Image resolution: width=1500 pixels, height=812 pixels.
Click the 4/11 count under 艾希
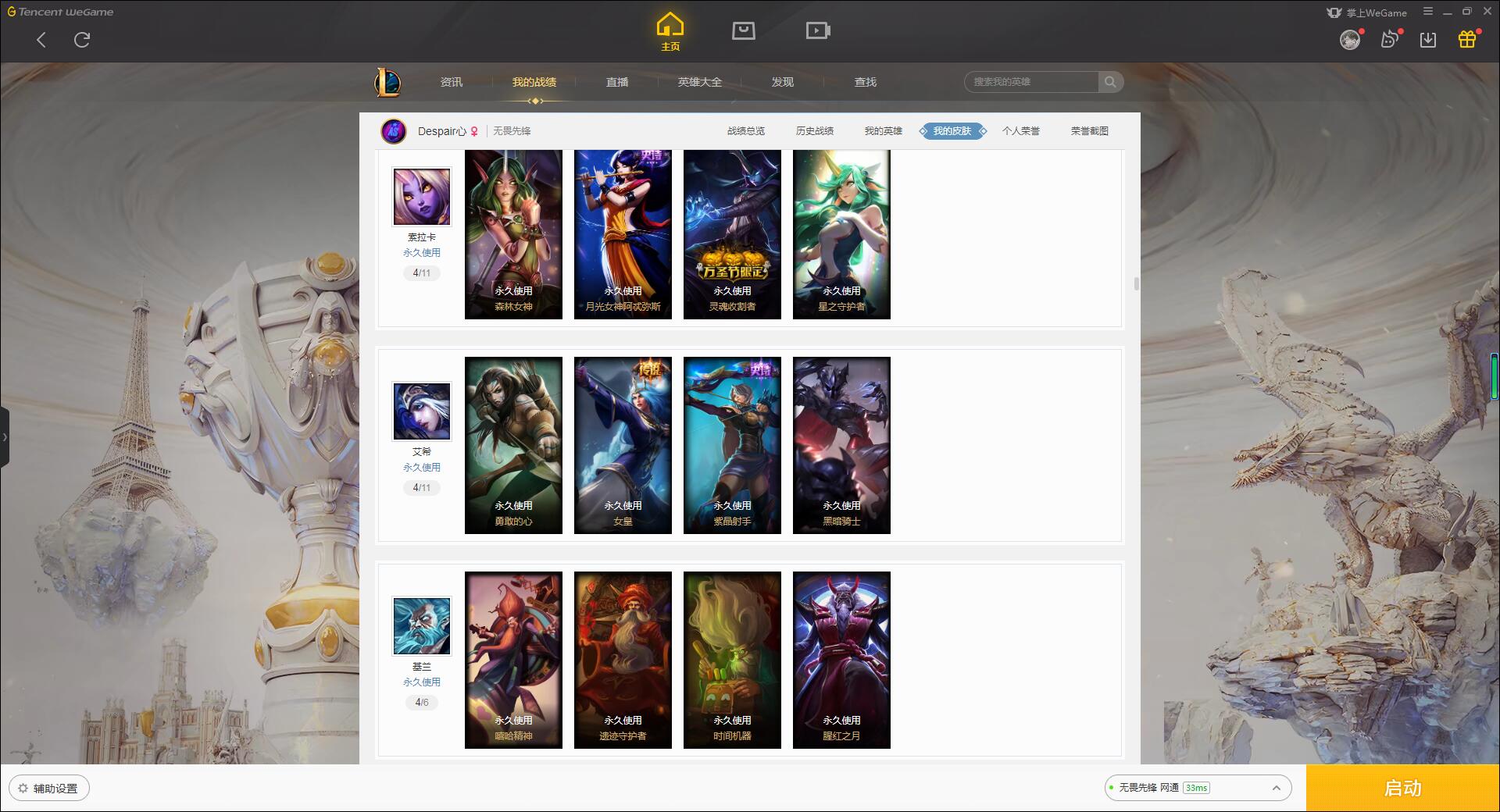pyautogui.click(x=422, y=488)
